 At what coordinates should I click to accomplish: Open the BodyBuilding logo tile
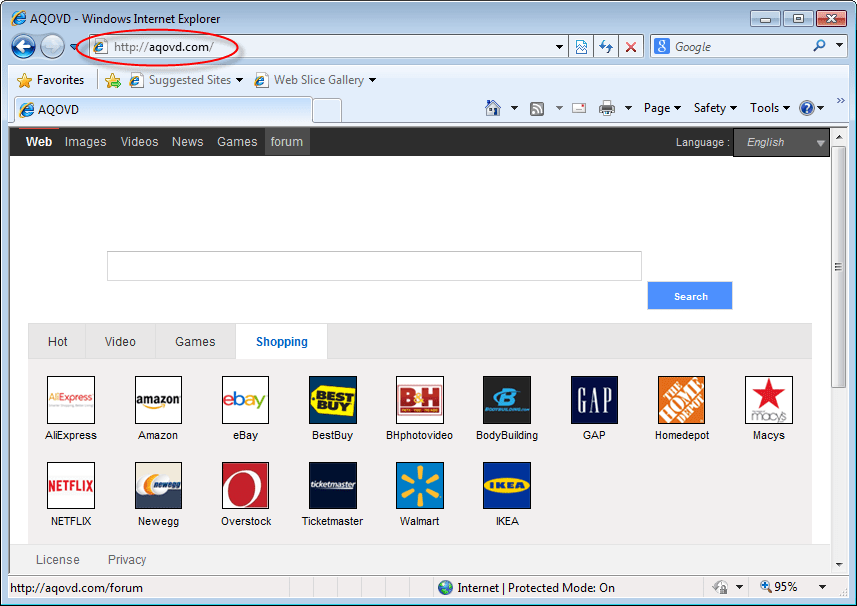point(507,400)
